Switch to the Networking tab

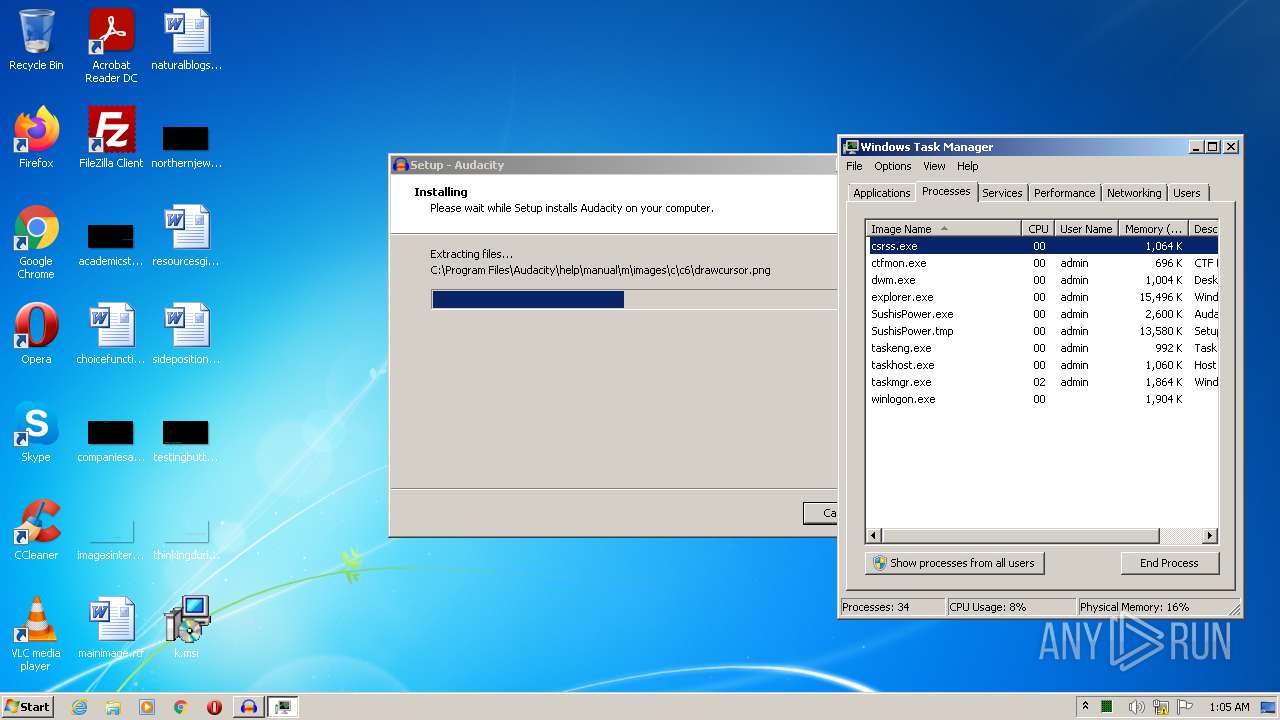pos(1134,193)
